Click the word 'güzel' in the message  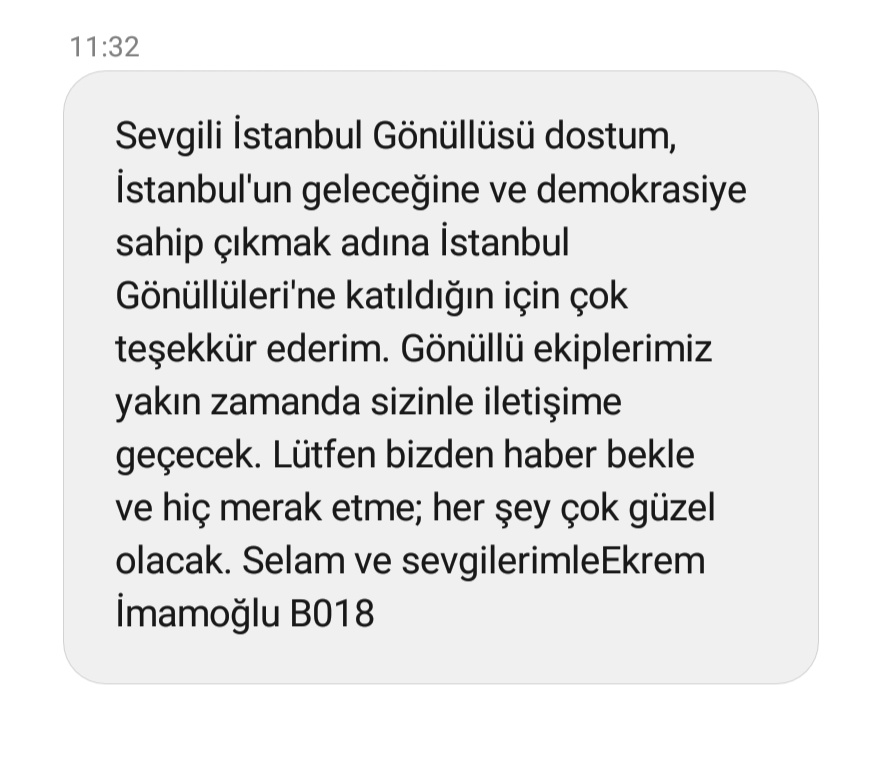(x=672, y=509)
